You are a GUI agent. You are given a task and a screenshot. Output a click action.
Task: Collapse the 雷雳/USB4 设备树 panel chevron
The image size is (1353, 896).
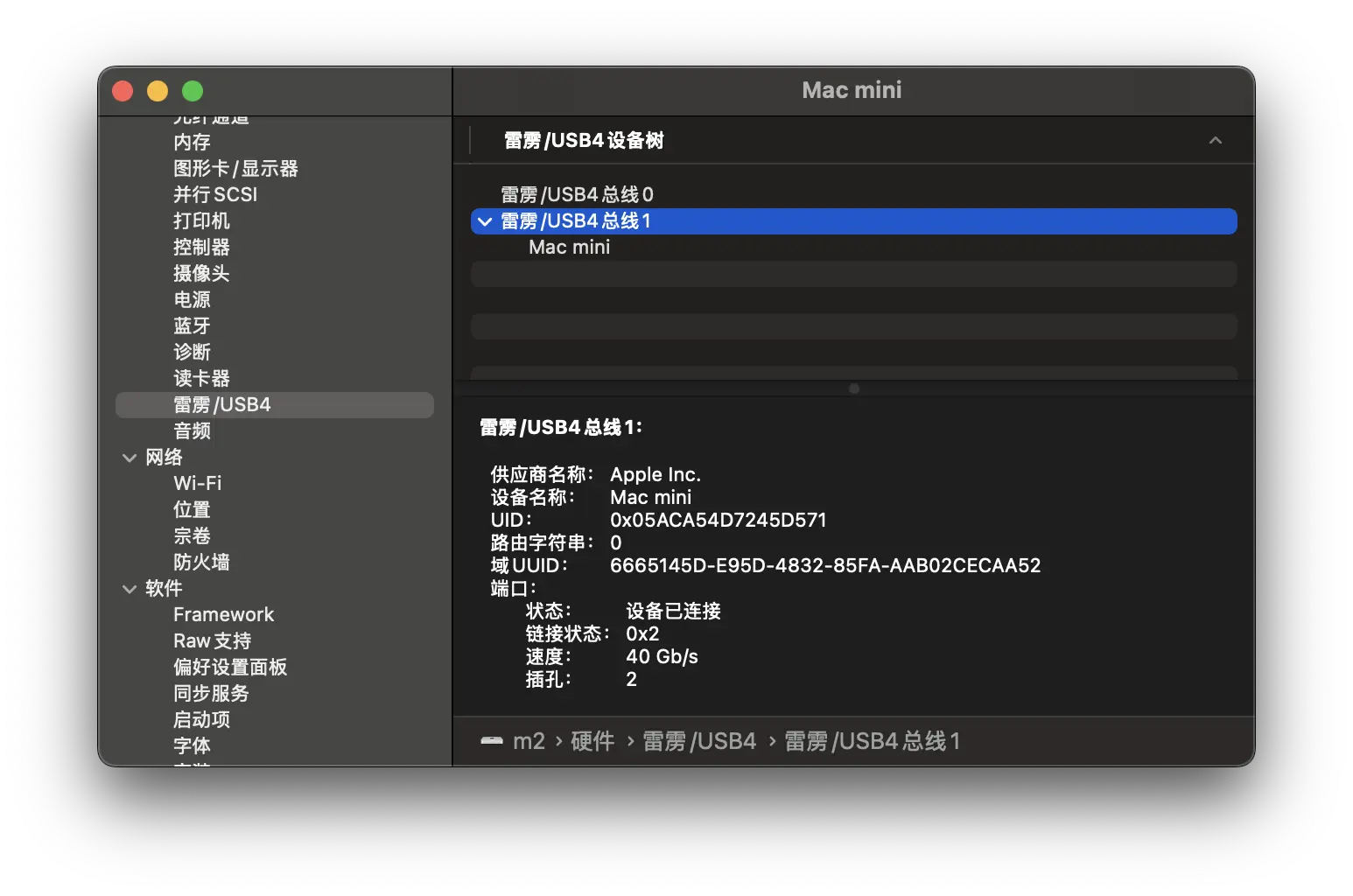1215,140
